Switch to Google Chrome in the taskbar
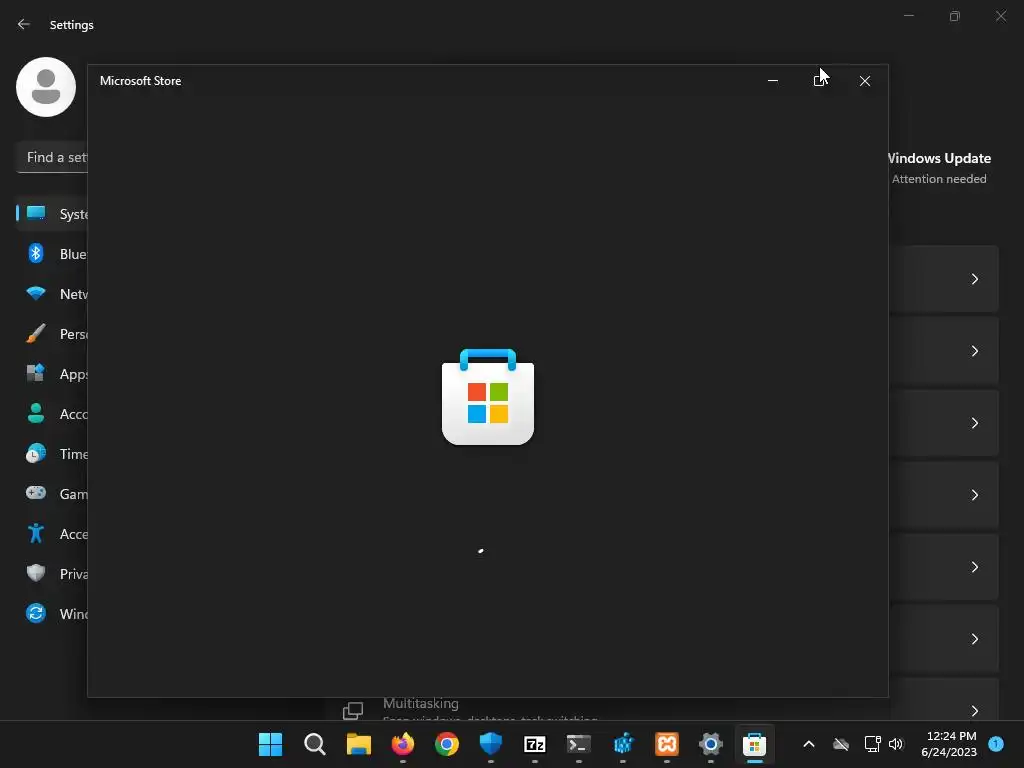 tap(447, 744)
